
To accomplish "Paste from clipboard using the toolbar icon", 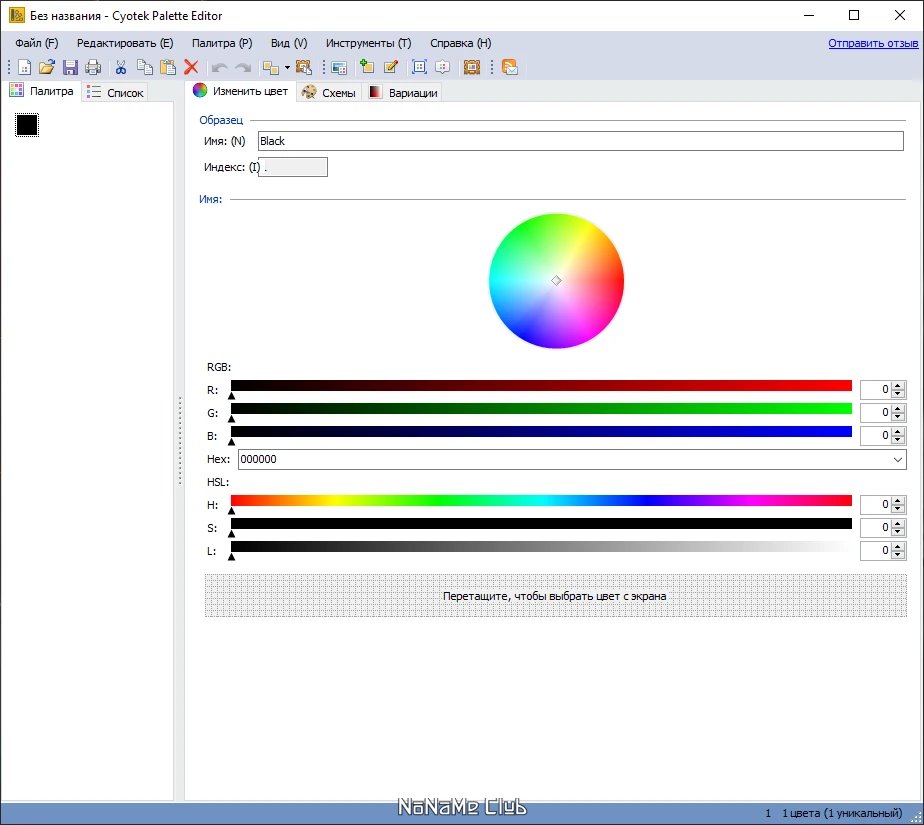I will pos(168,67).
